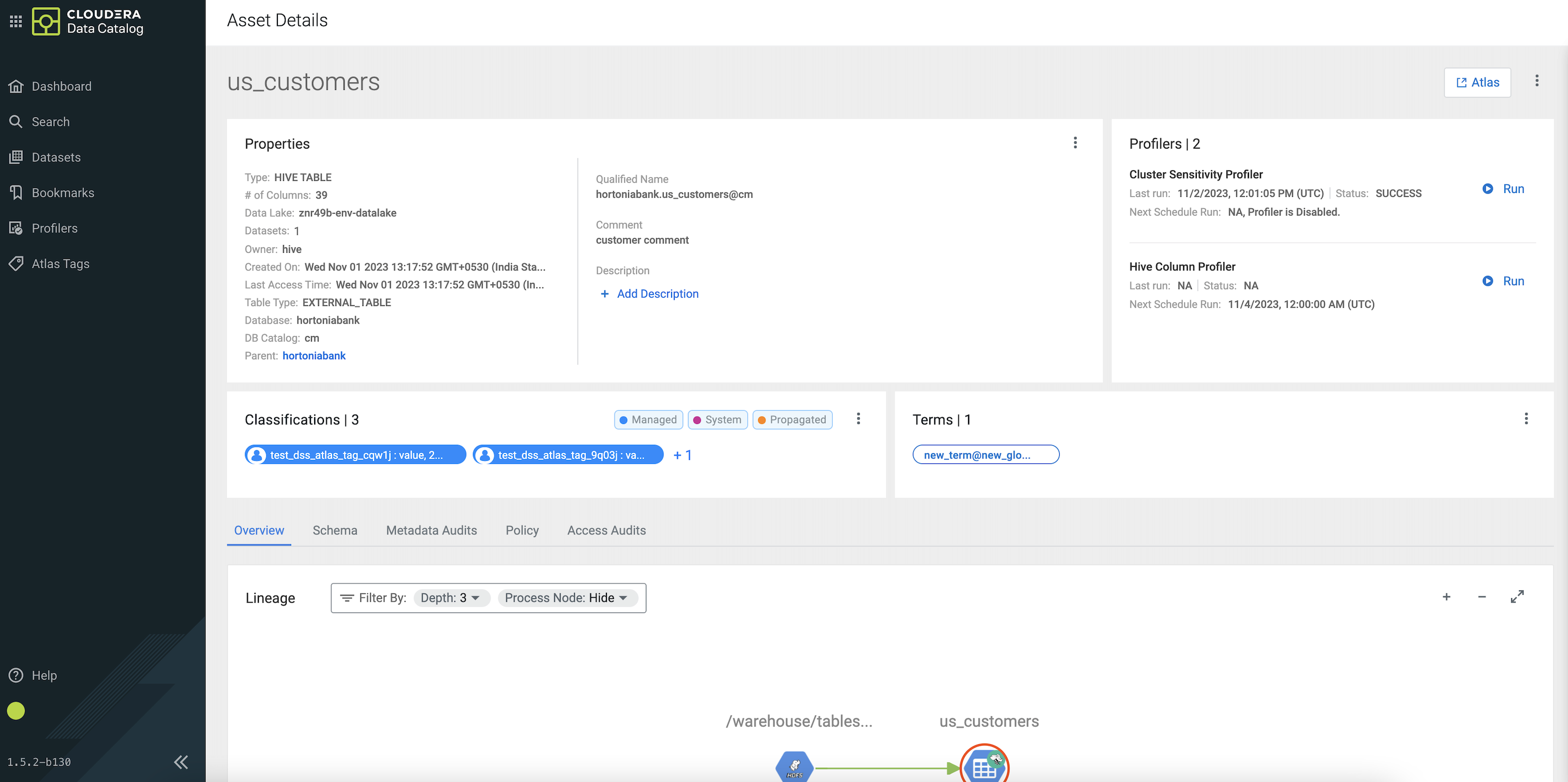Collapse the sidebar with double chevron
Viewport: 1568px width, 782px height.
(x=181, y=761)
